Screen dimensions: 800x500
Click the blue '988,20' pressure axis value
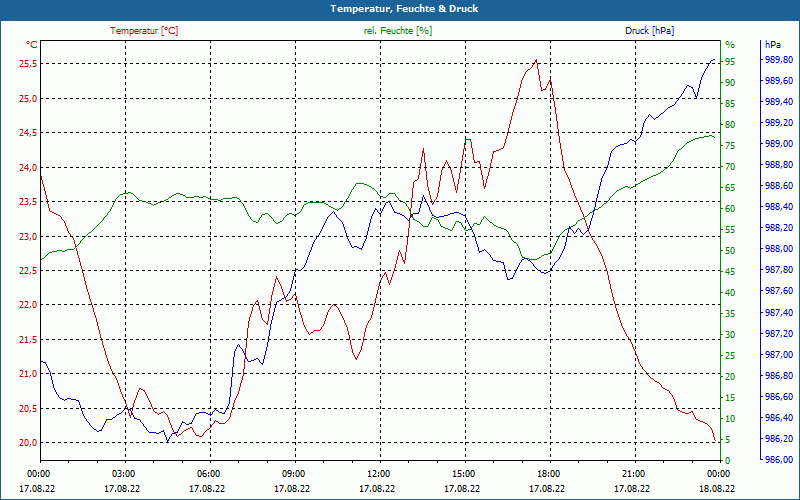(x=779, y=228)
